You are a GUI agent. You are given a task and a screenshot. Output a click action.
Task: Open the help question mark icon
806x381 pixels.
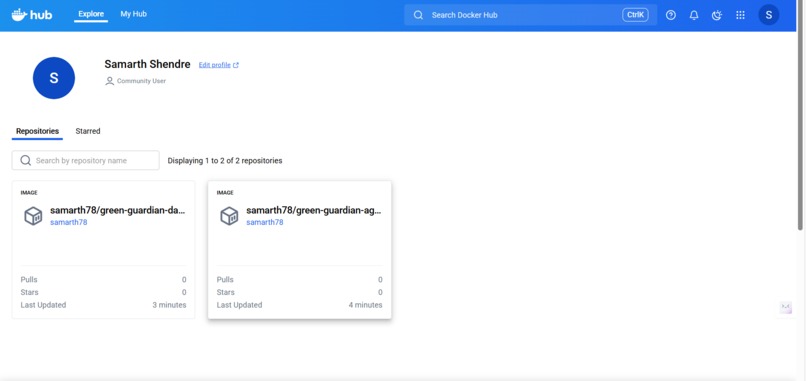point(671,15)
